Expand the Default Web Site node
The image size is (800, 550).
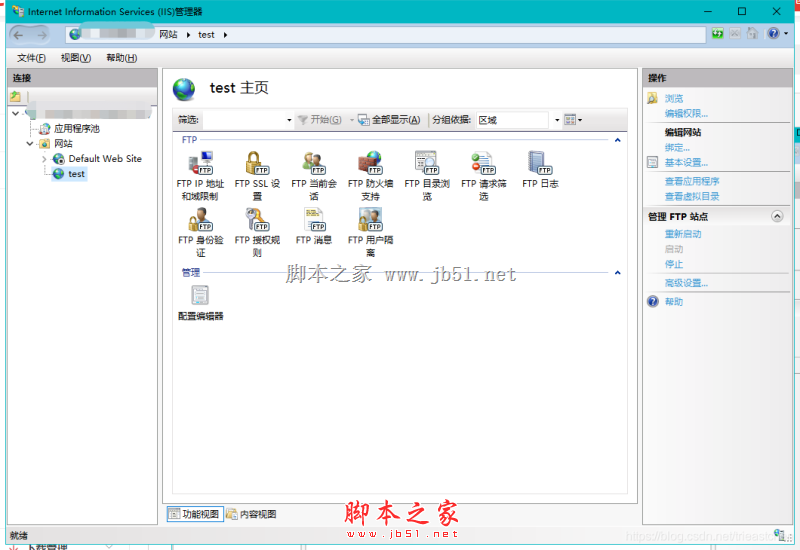(x=44, y=159)
